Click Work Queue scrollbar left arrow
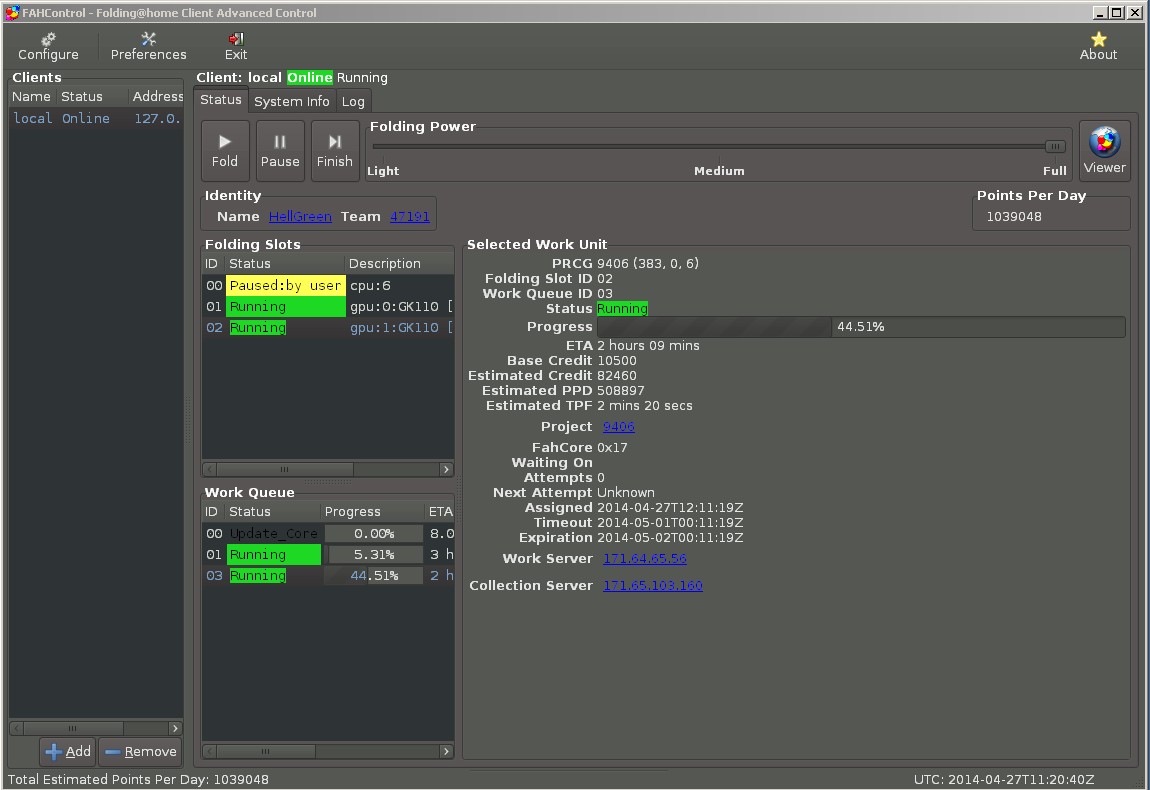This screenshot has height=790, width=1150. (x=210, y=751)
